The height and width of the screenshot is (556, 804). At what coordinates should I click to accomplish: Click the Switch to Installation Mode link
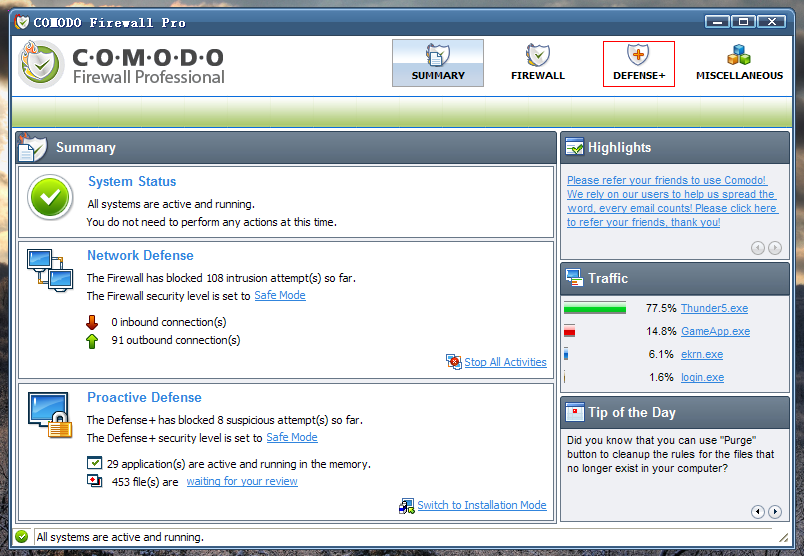[482, 505]
